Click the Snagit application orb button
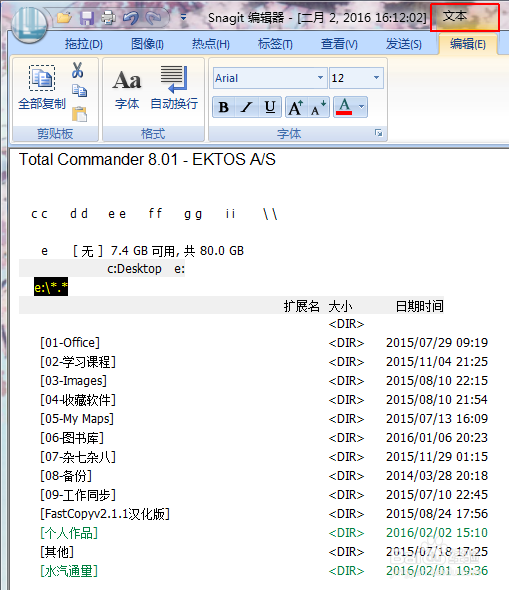 pos(29,25)
